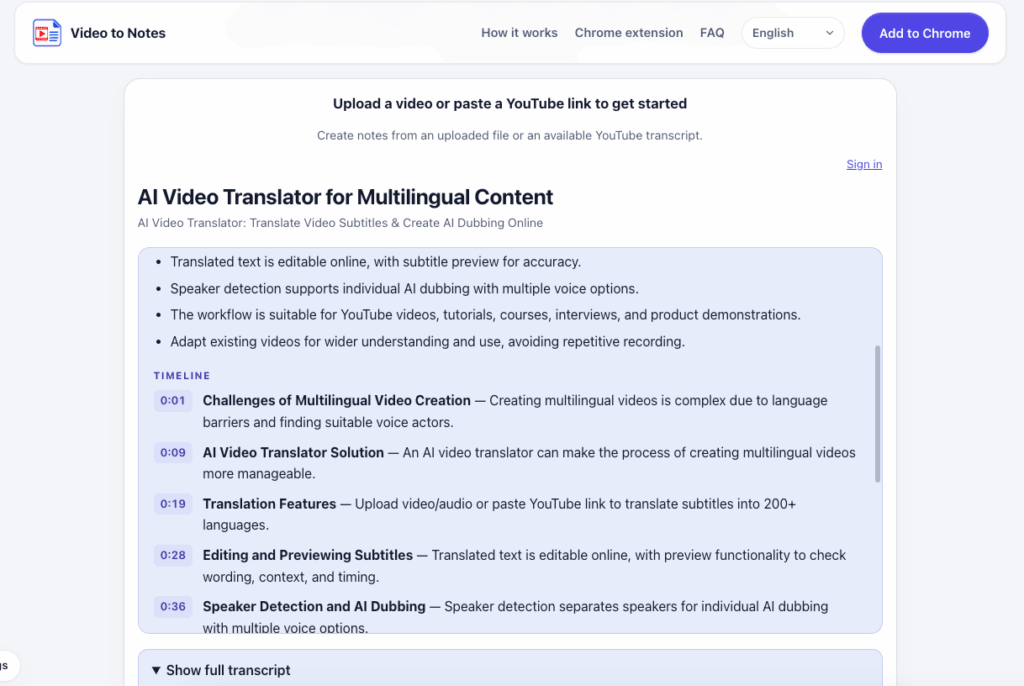Jump to the 0:09 timeline timestamp
This screenshot has width=1024, height=686.
(173, 452)
